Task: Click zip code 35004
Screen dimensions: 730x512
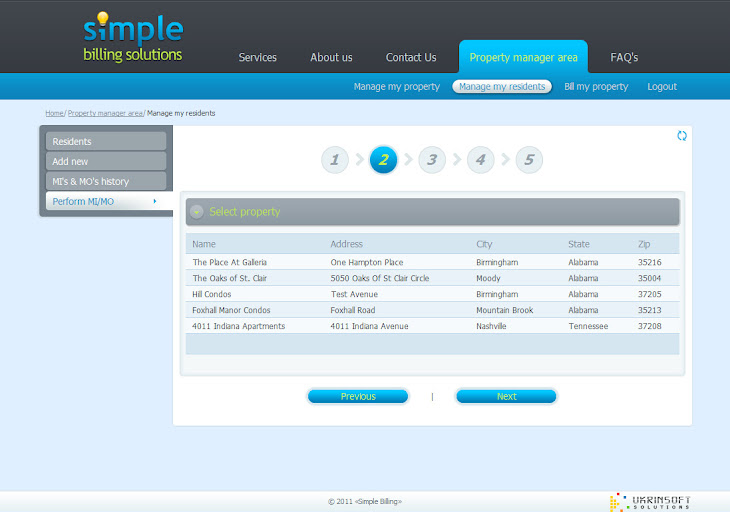Action: 649,278
